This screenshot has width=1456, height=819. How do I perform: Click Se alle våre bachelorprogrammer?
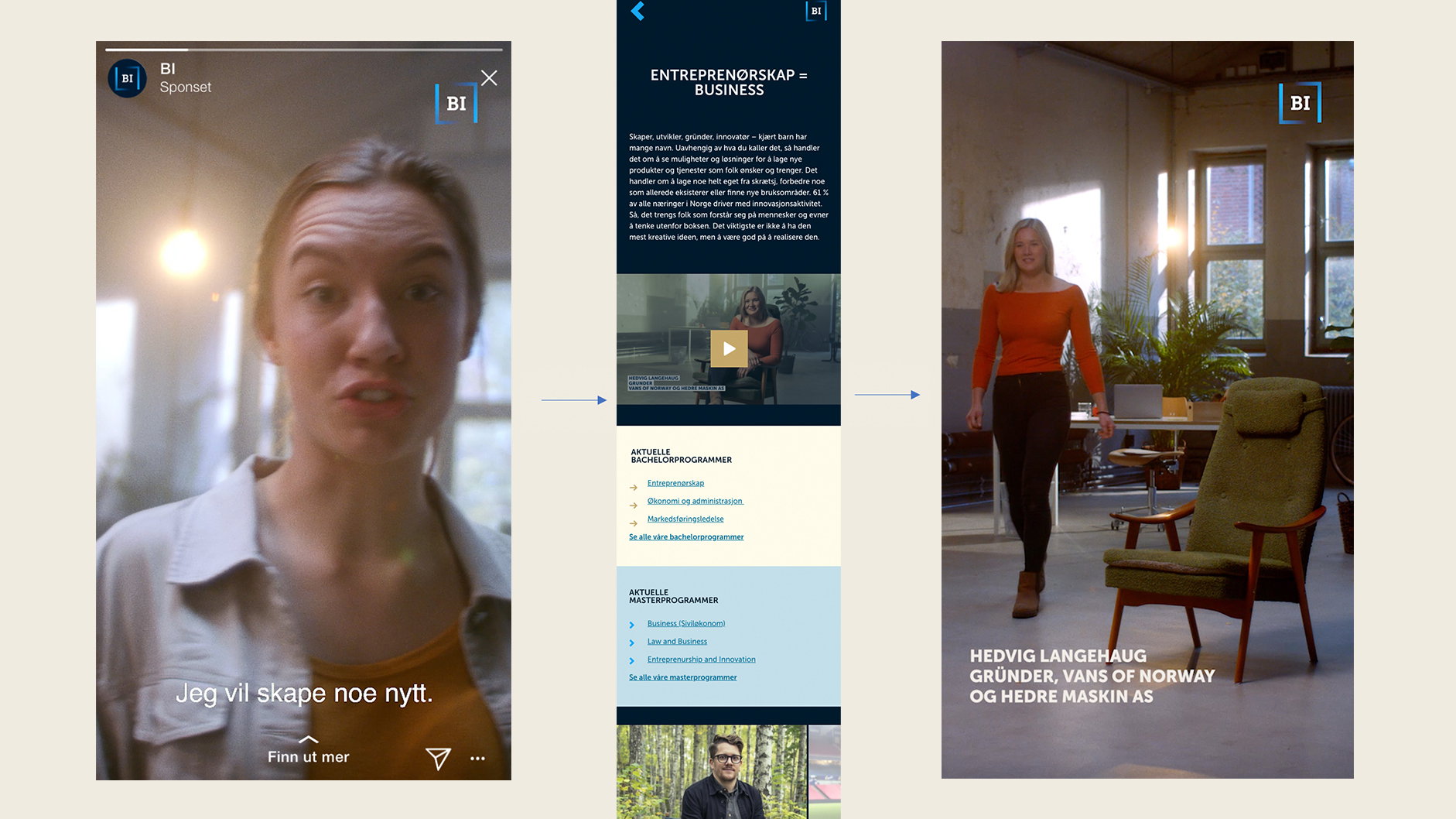point(686,536)
